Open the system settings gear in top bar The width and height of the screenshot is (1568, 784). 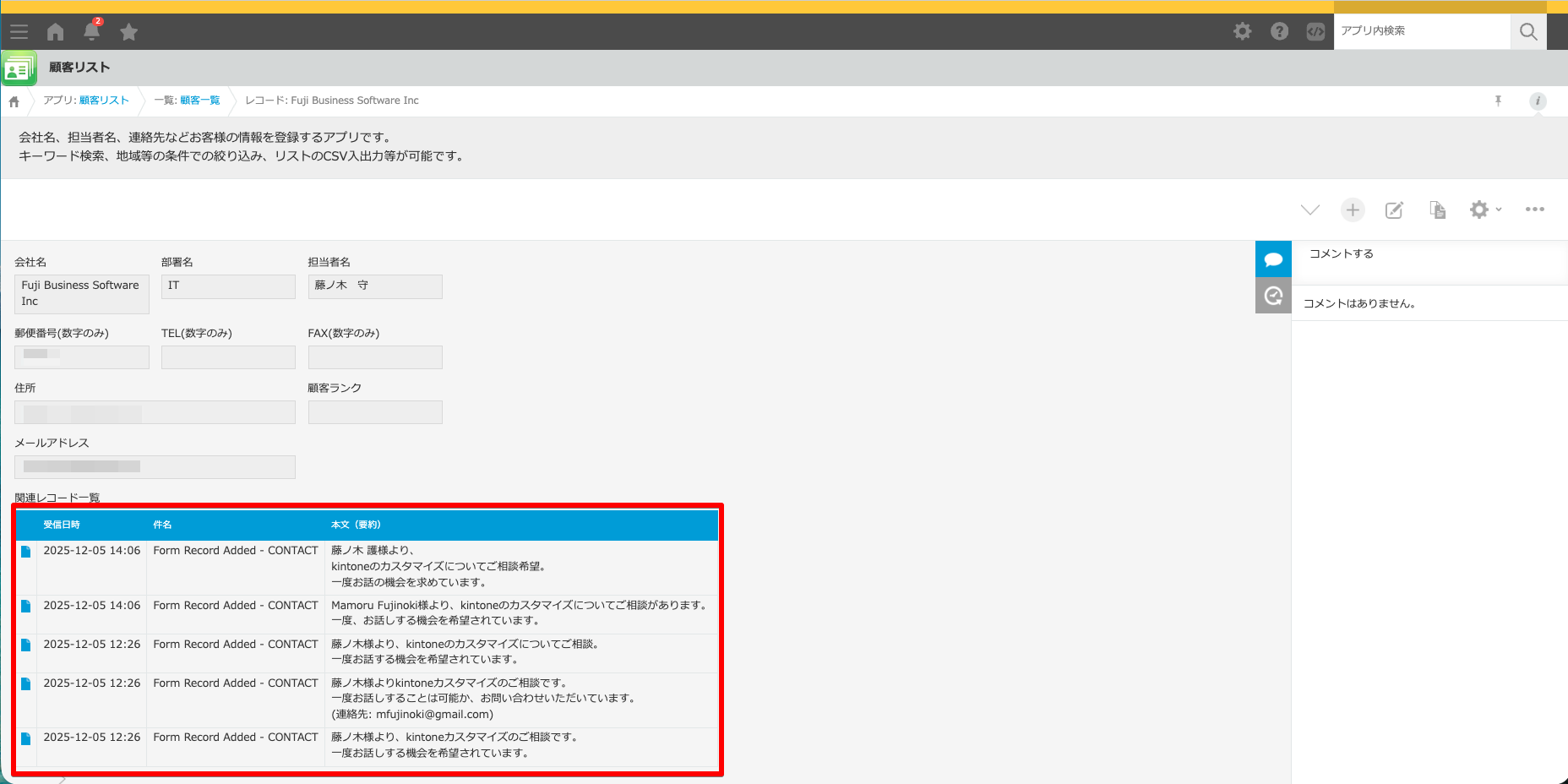1242,30
